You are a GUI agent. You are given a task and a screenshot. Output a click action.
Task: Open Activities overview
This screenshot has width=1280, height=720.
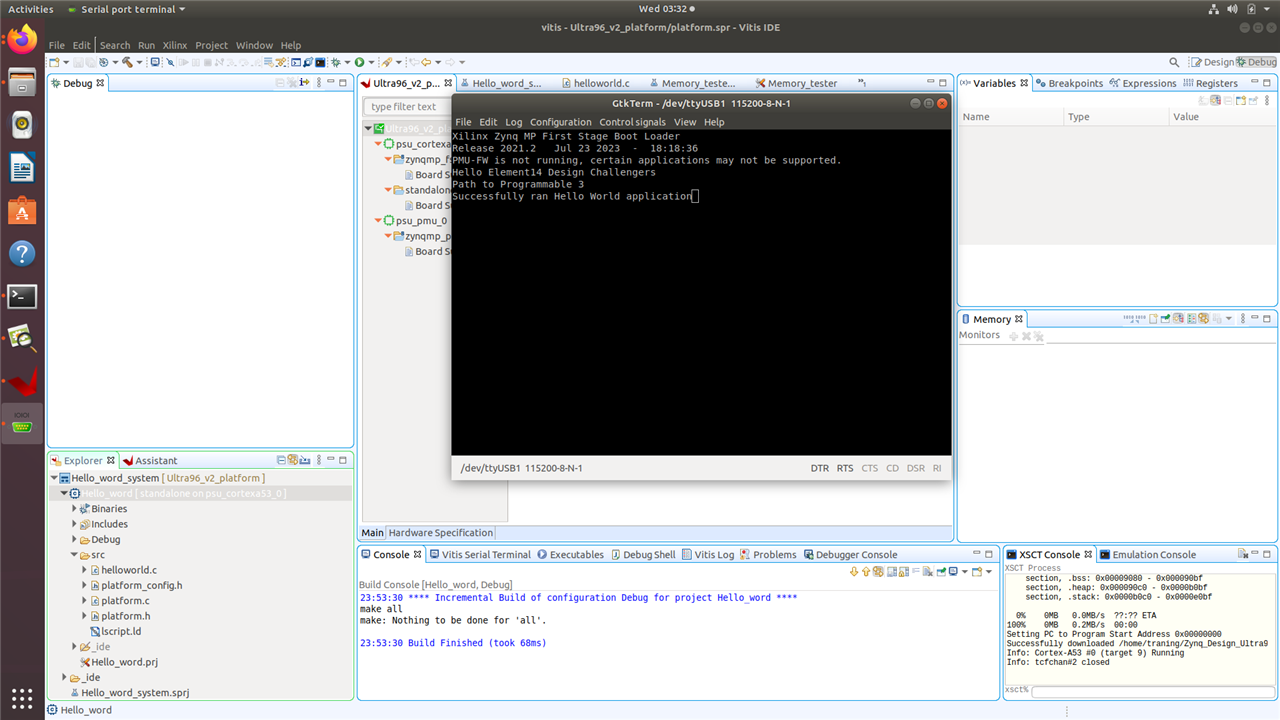31,9
